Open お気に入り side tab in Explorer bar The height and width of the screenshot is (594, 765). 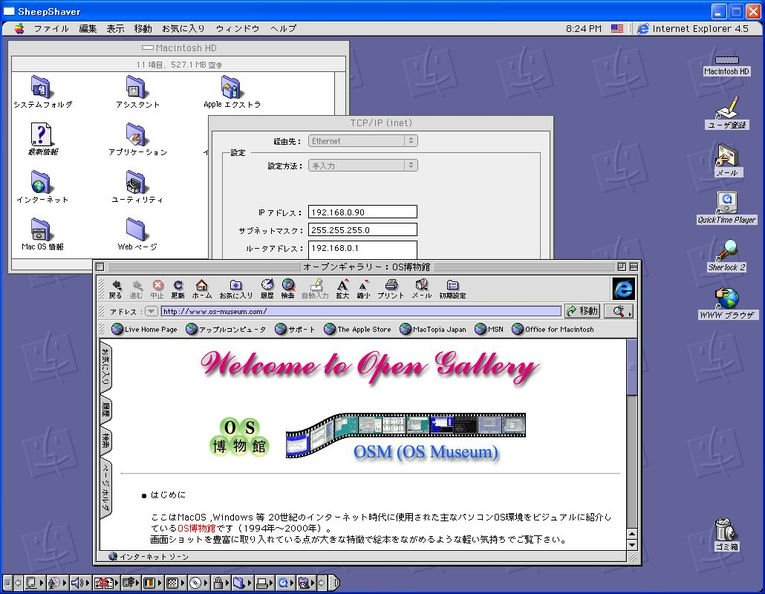[105, 366]
